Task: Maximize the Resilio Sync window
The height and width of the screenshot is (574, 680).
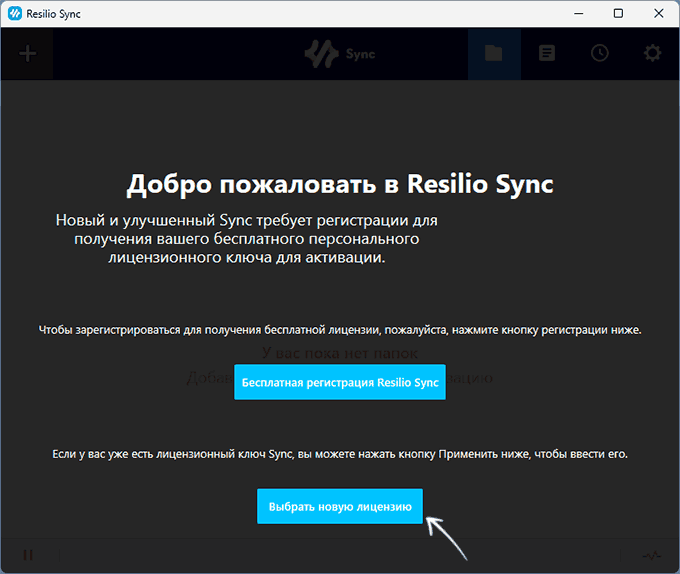Action: coord(618,13)
